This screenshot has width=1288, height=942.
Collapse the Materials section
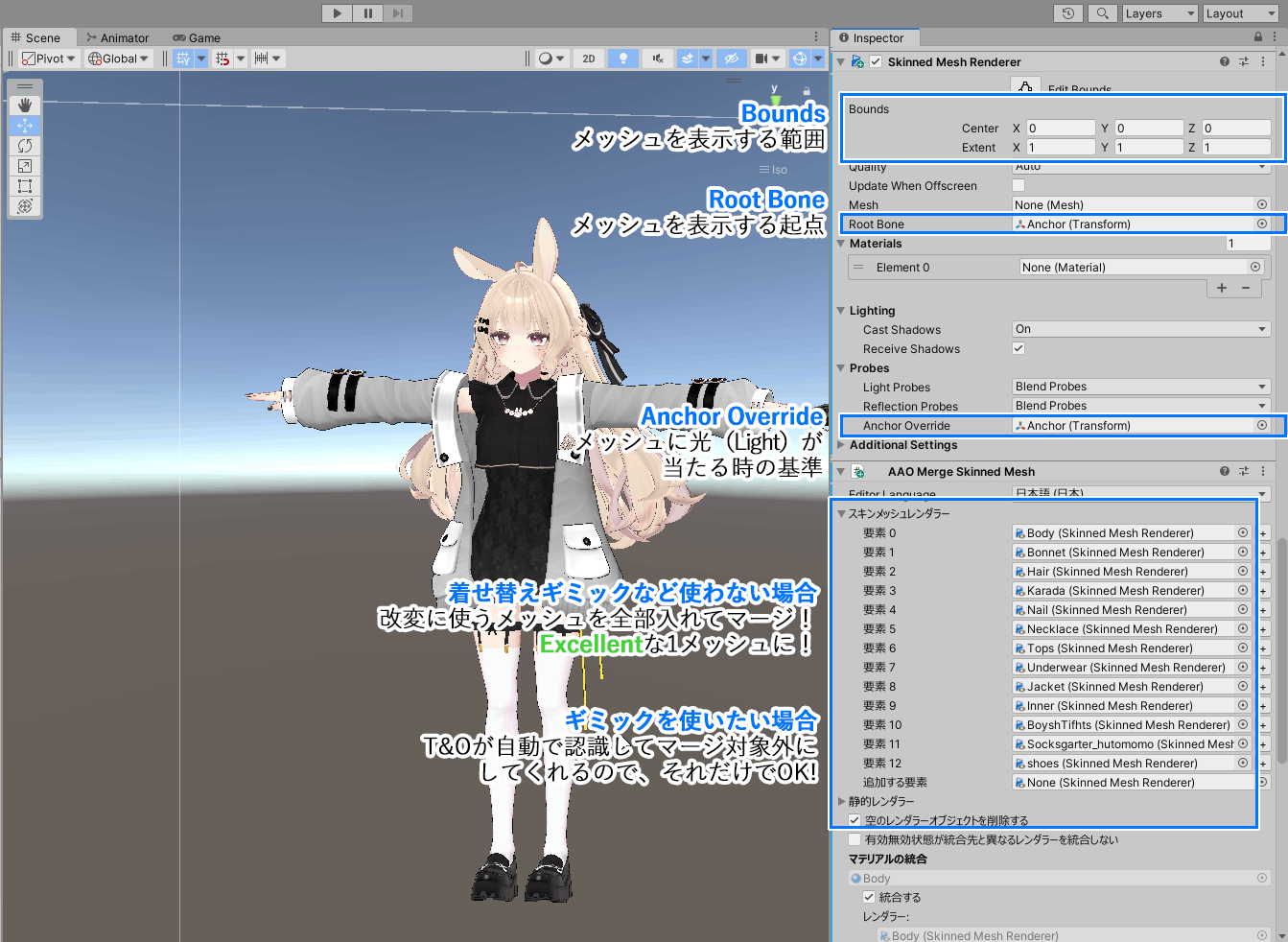coord(841,244)
